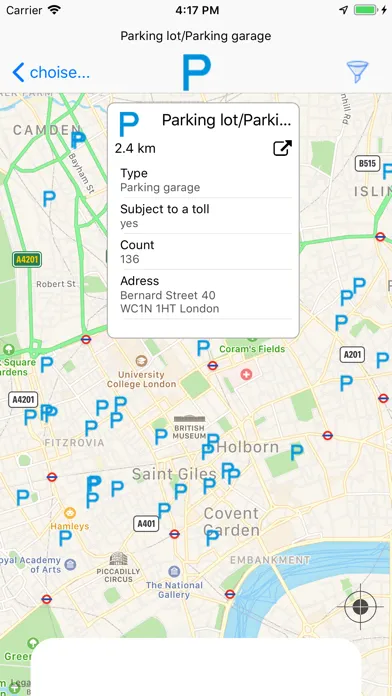Viewport: 392px width, 696px height.
Task: Tap the FITZROVIA map label
Action: tap(74, 443)
